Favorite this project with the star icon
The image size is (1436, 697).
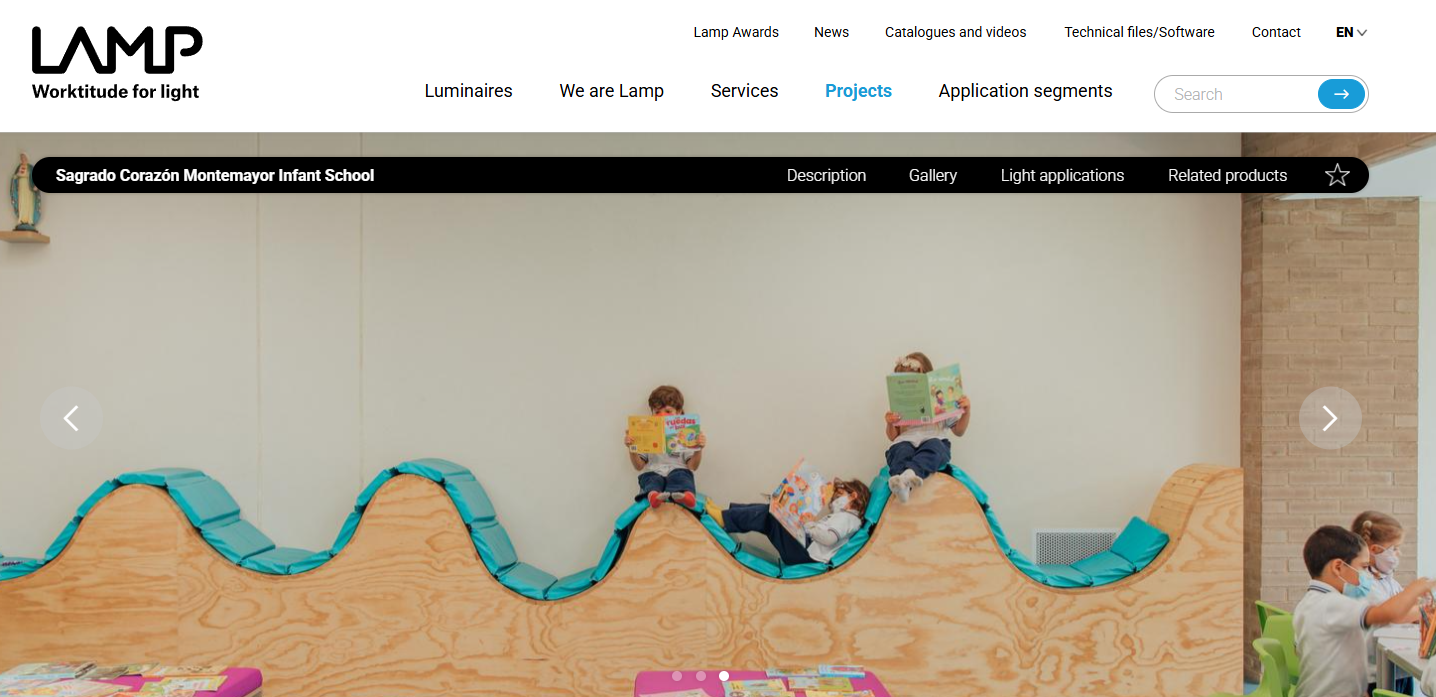[1337, 175]
